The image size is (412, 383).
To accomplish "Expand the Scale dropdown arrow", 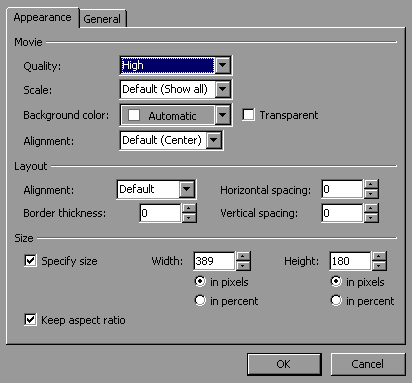I will pos(223,89).
